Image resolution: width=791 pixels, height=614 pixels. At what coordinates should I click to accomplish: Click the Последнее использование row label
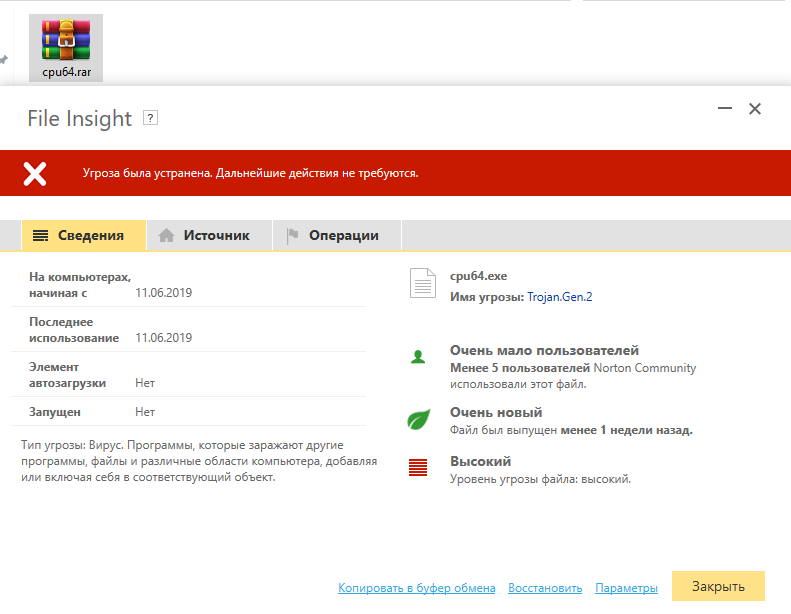(x=74, y=330)
